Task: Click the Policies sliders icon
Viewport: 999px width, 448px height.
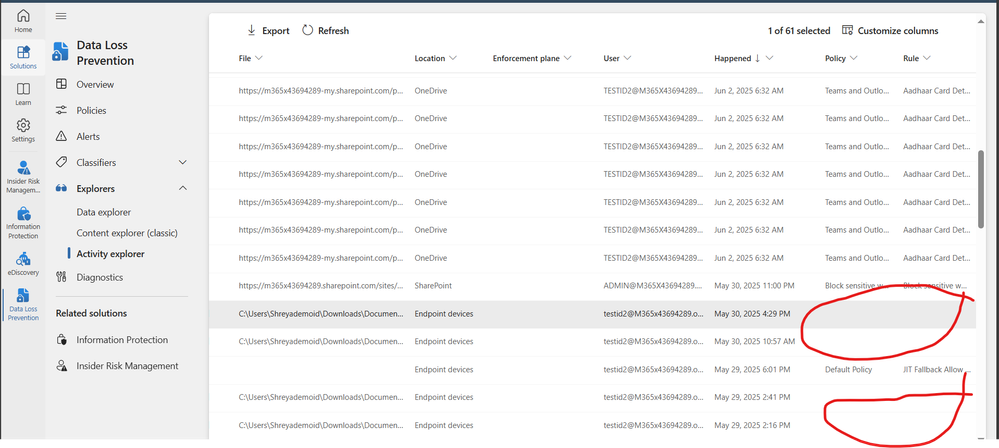Action: coord(61,110)
